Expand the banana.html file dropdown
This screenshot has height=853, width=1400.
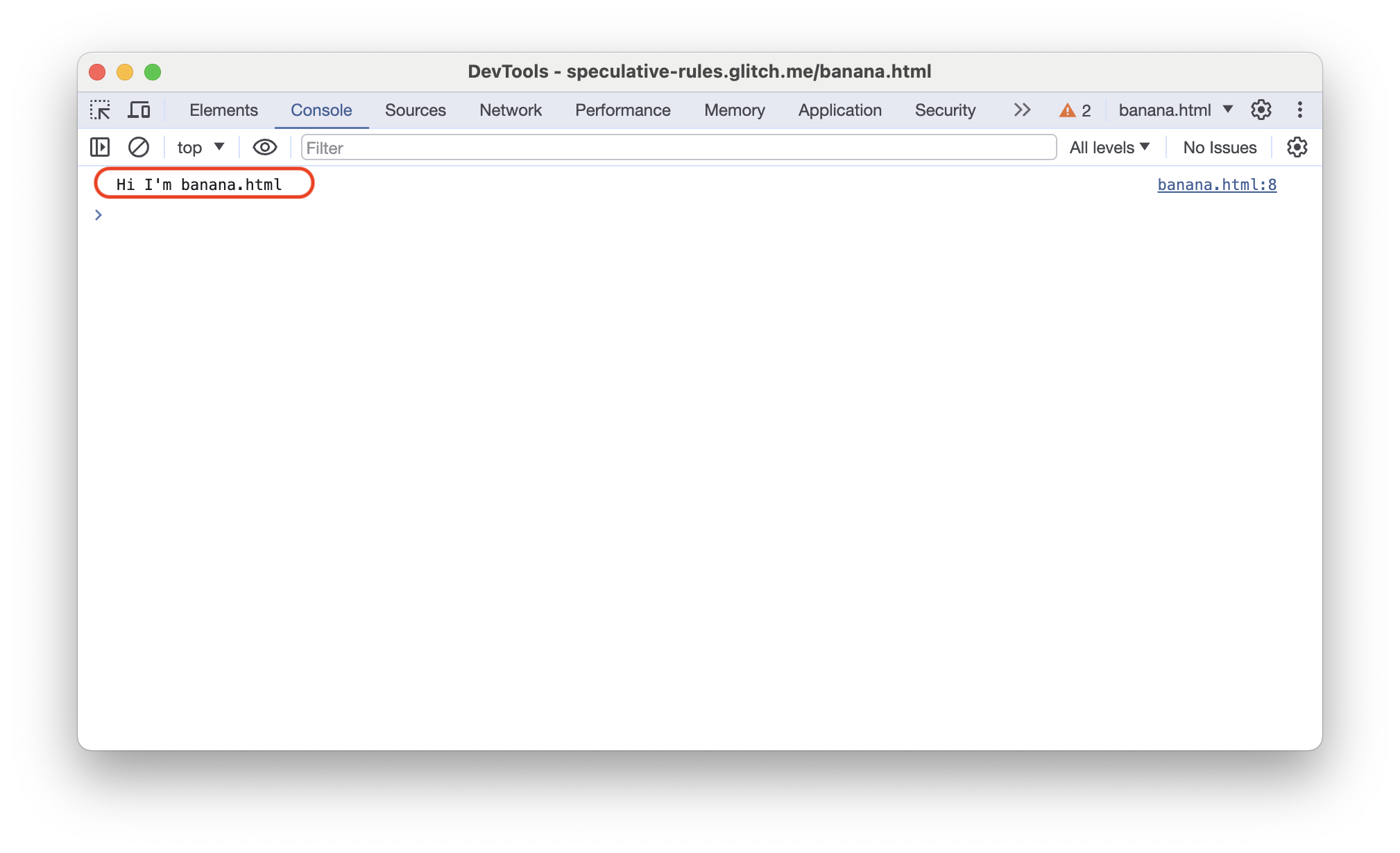point(1228,110)
